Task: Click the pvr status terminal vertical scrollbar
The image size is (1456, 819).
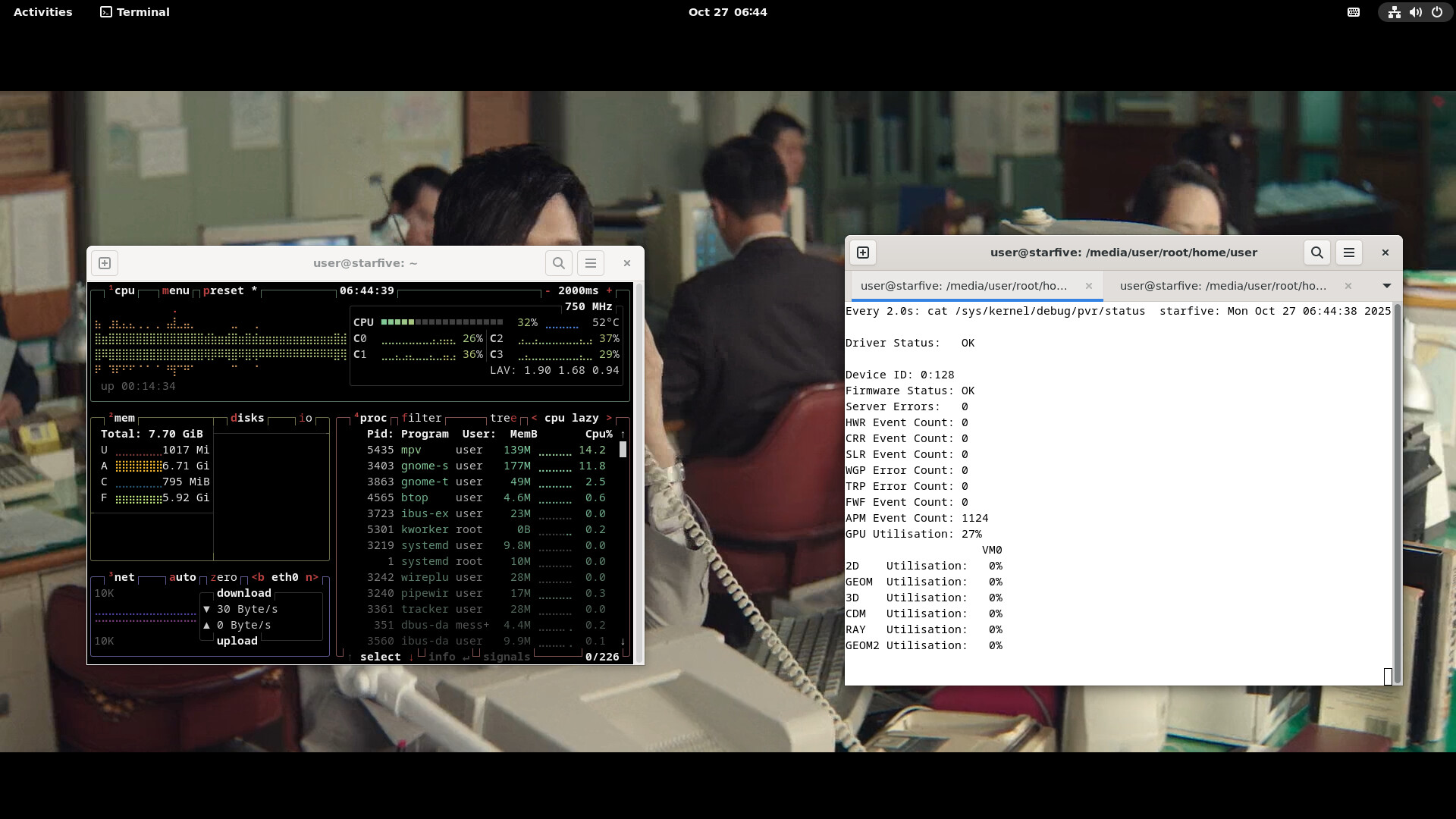Action: [1397, 493]
